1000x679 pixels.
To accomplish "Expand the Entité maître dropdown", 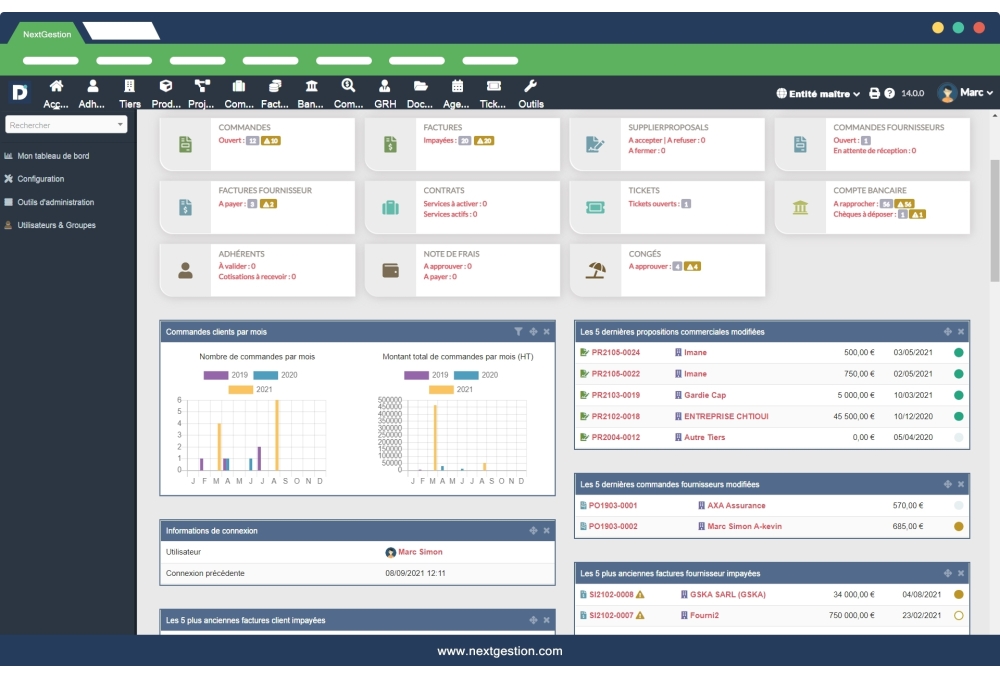I will (818, 93).
